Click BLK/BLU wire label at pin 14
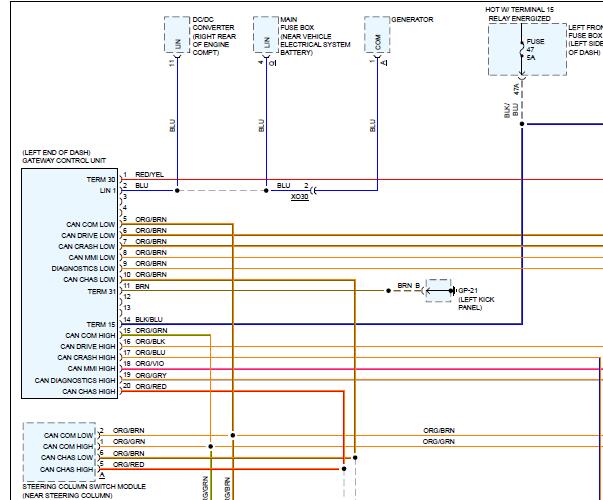603x500 pixels. (149, 320)
